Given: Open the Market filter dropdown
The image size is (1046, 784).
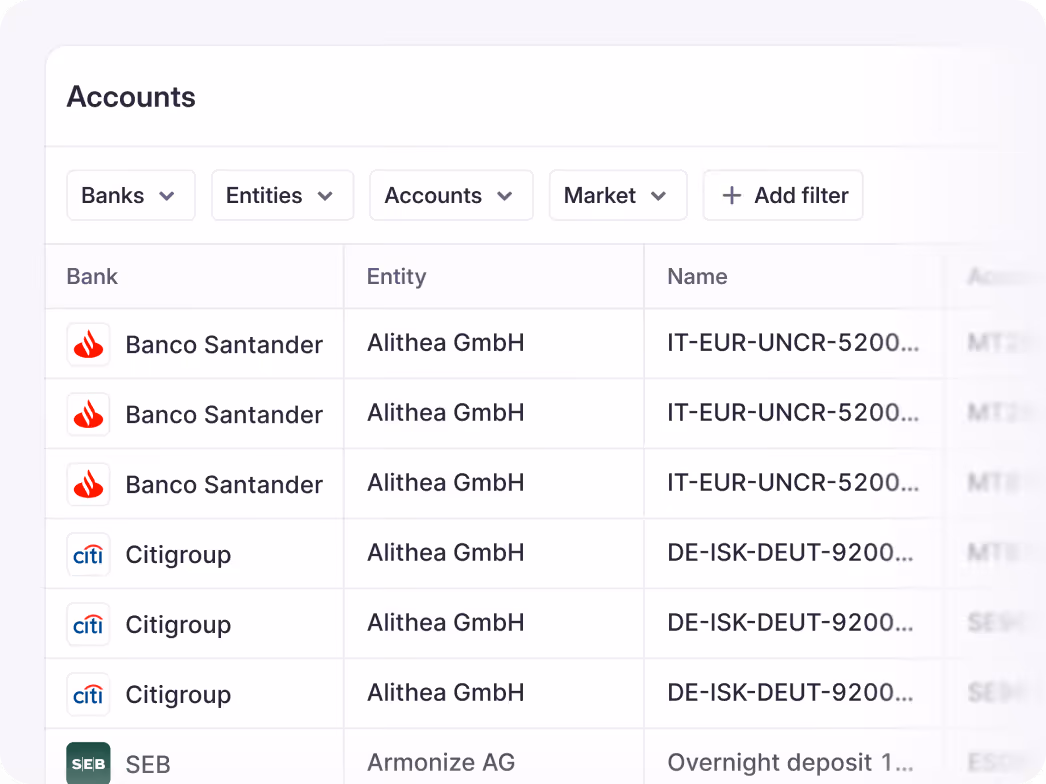Looking at the screenshot, I should click(618, 195).
